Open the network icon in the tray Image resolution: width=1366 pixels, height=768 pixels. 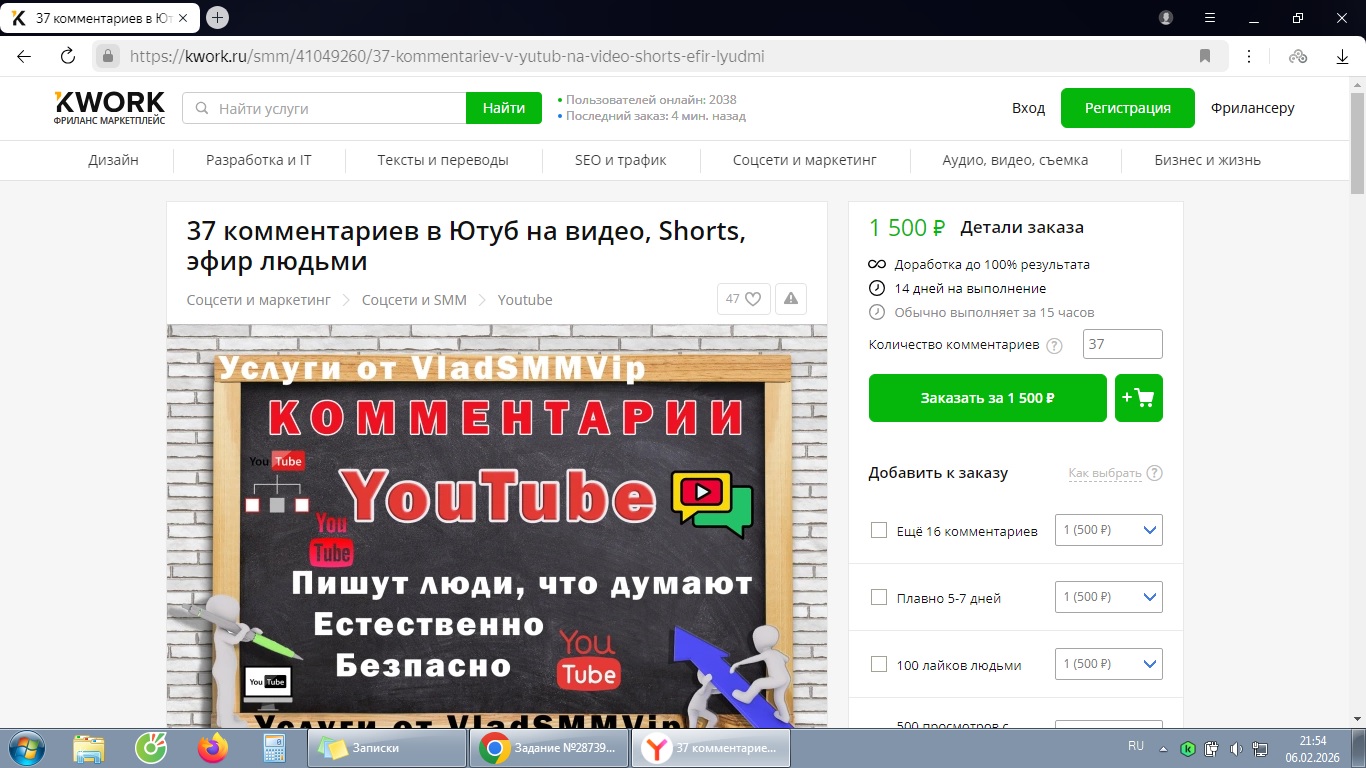(1260, 748)
